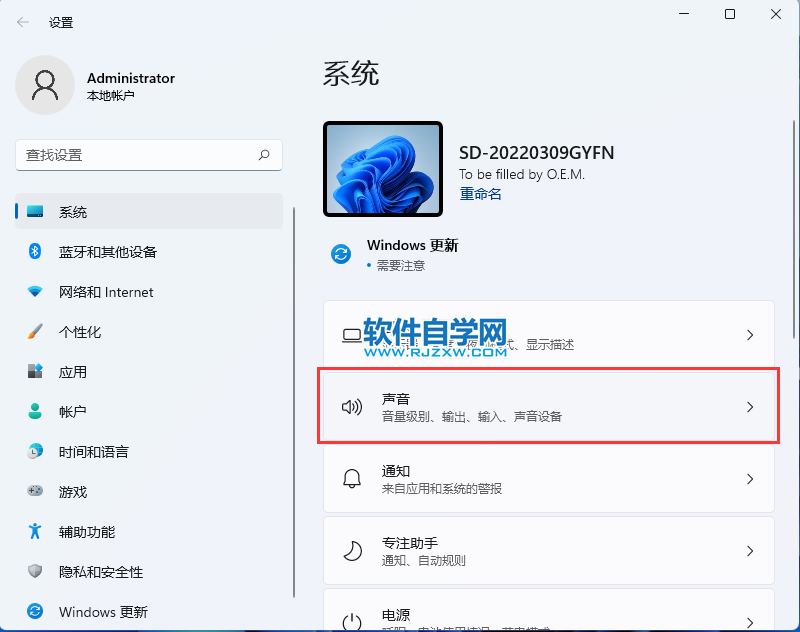
Task: Click the back arrow icon
Action: tap(22, 22)
